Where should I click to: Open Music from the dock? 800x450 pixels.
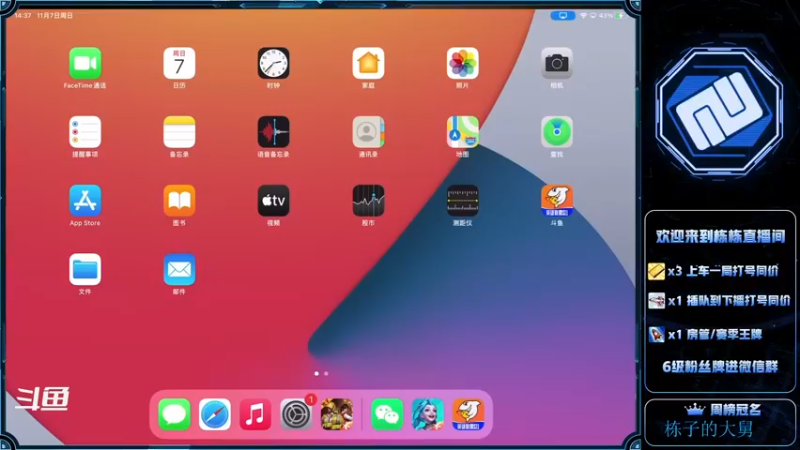pyautogui.click(x=255, y=414)
